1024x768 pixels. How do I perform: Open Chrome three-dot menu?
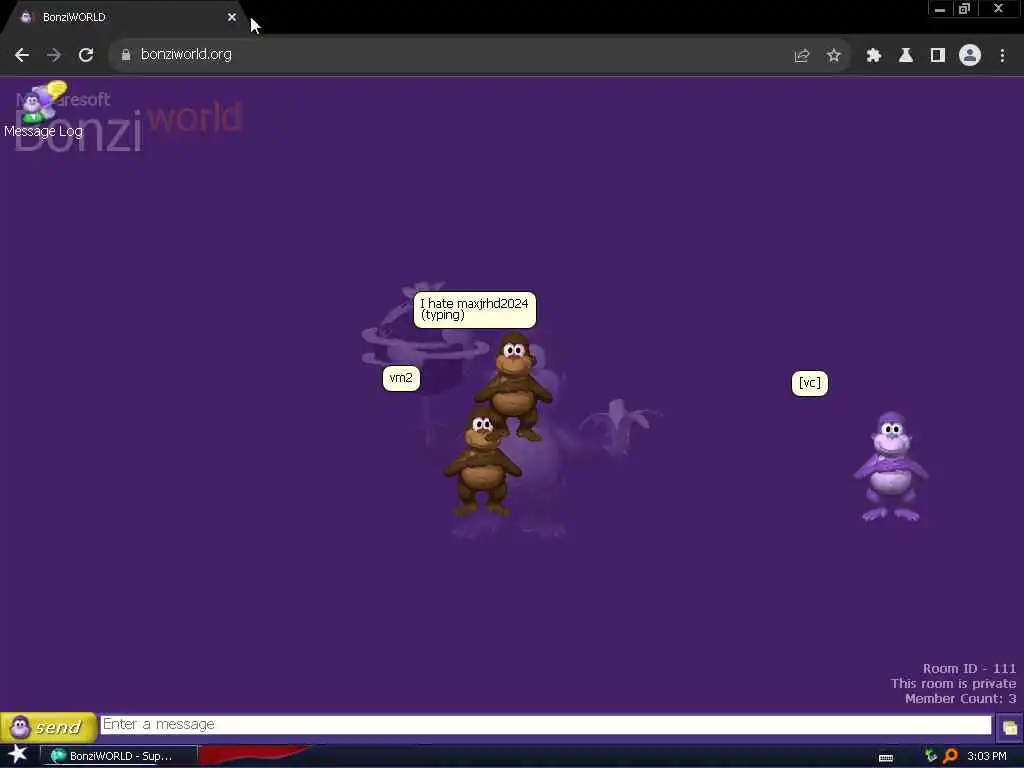[x=1002, y=56]
